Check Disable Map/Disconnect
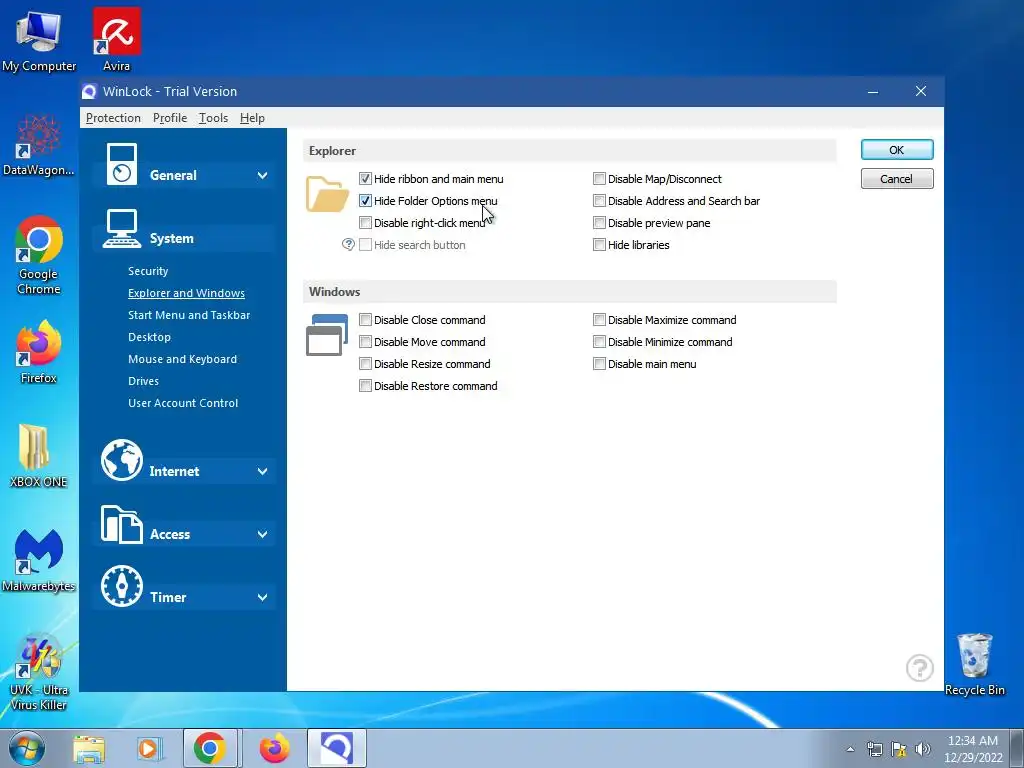 (x=599, y=178)
